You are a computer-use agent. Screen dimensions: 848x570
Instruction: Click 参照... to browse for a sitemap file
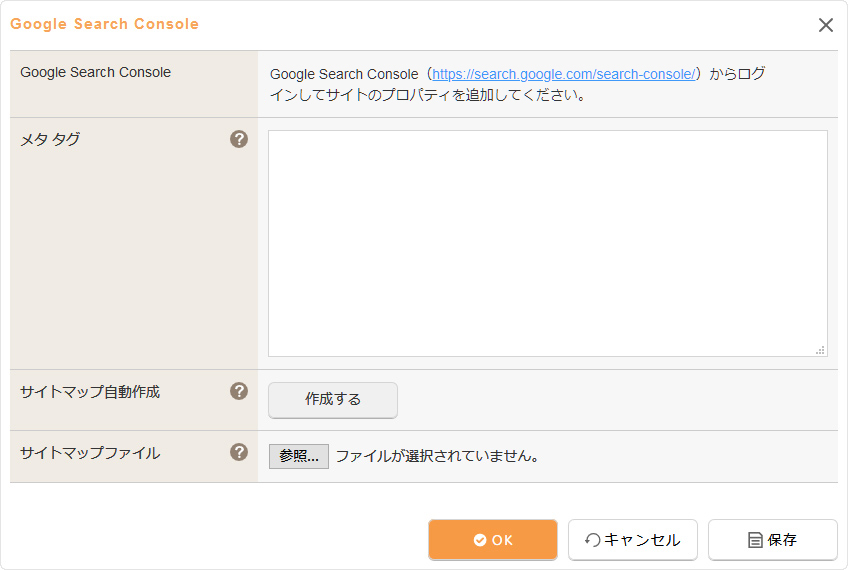298,456
